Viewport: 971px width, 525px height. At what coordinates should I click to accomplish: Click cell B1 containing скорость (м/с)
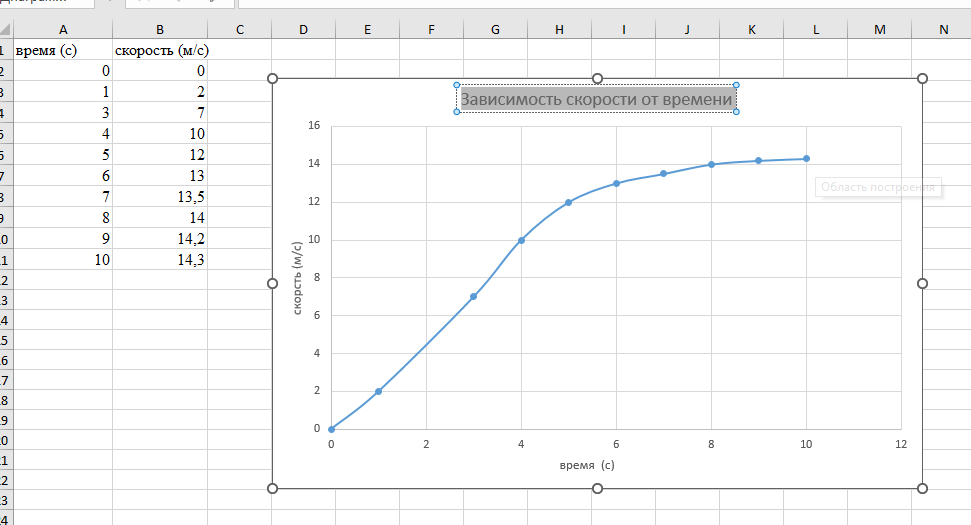pos(162,50)
